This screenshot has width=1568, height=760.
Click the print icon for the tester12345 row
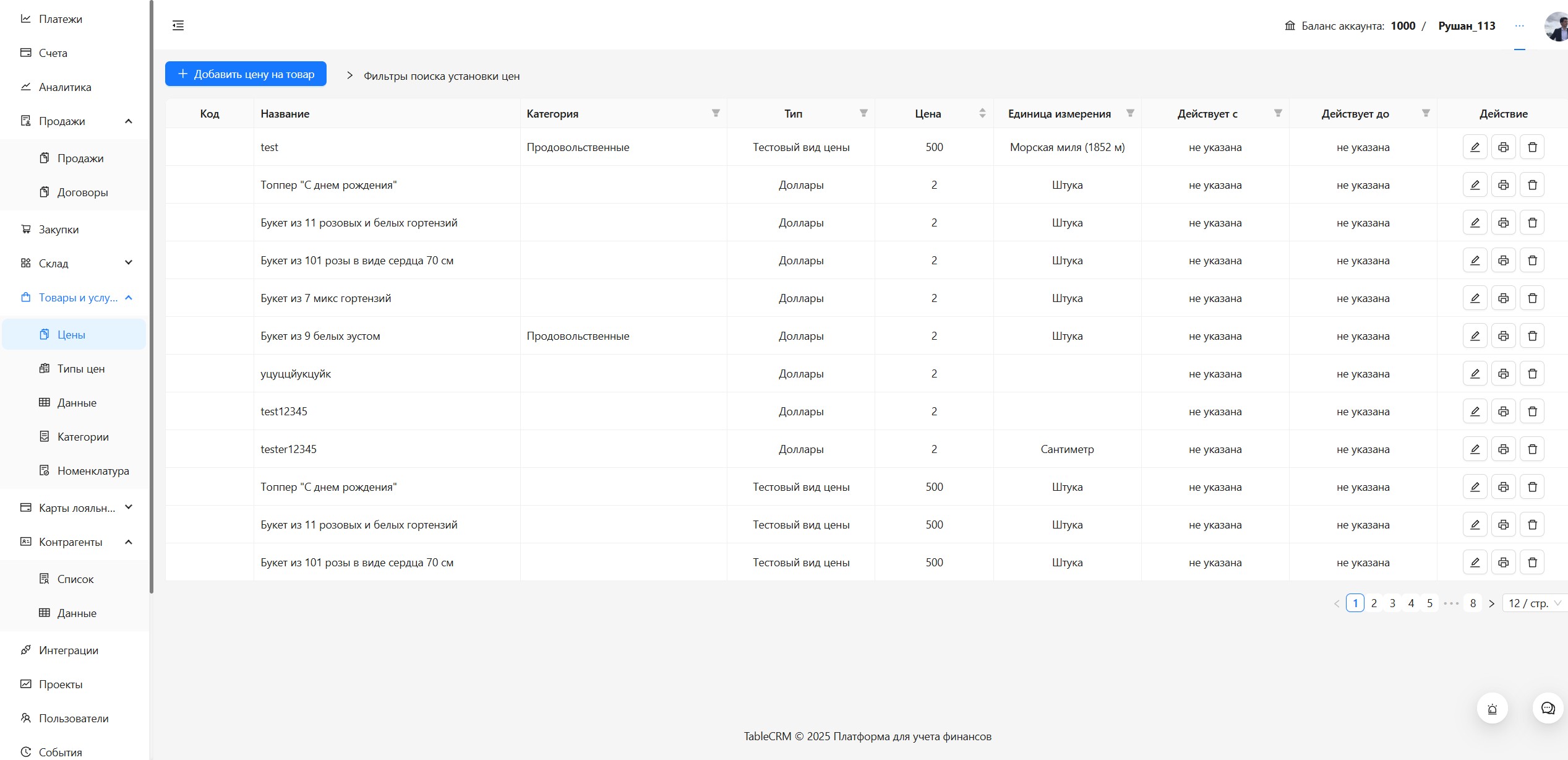click(1503, 449)
